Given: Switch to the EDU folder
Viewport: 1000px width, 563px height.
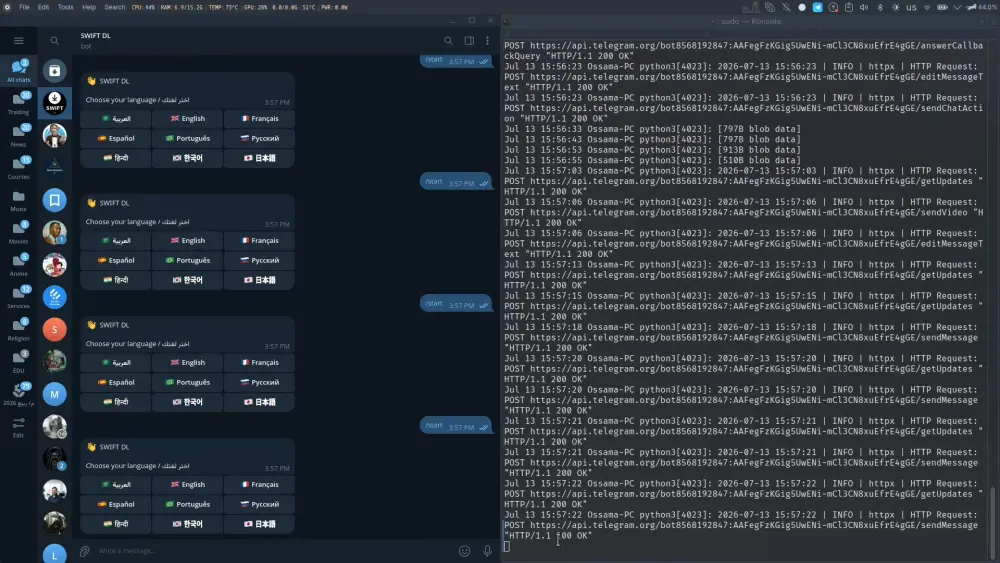Looking at the screenshot, I should [18, 362].
